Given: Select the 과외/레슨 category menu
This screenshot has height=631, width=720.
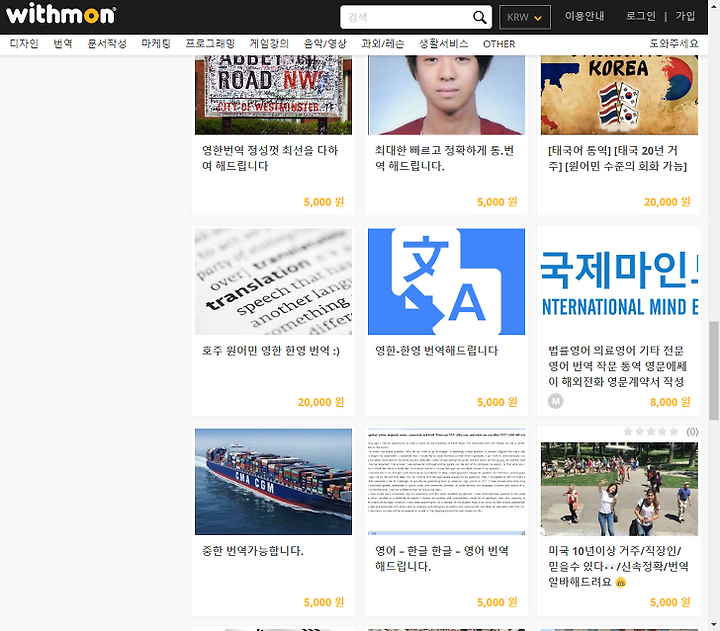Looking at the screenshot, I should [x=383, y=44].
